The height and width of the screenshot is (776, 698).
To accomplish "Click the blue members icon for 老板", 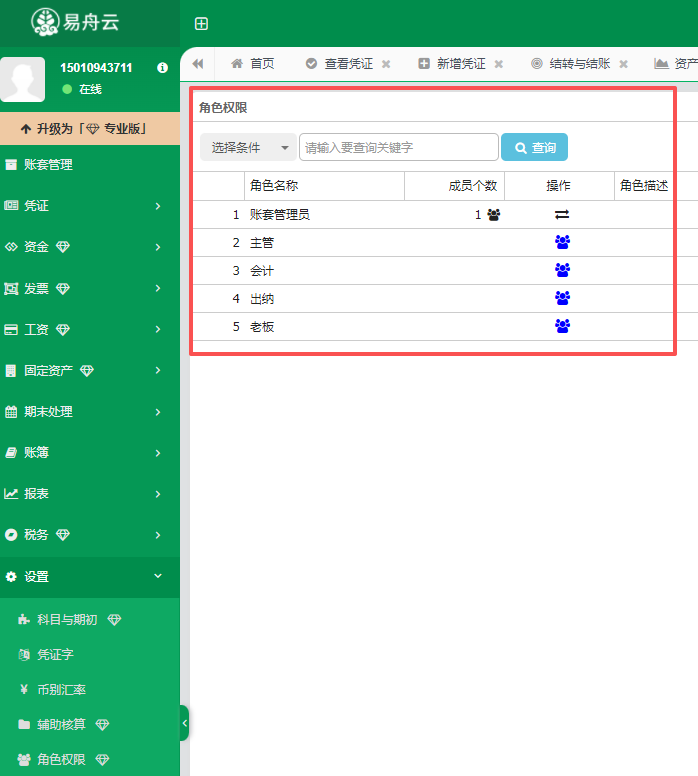I will point(561,326).
